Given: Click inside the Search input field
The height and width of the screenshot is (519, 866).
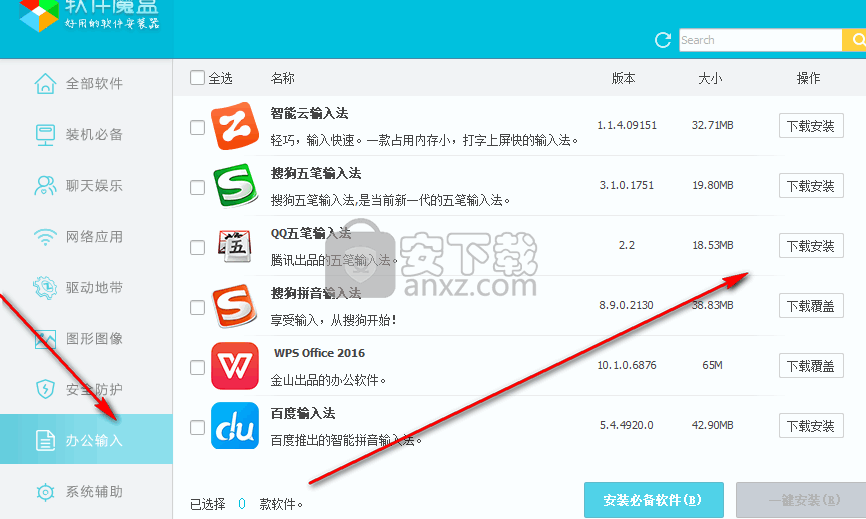Looking at the screenshot, I should point(761,40).
